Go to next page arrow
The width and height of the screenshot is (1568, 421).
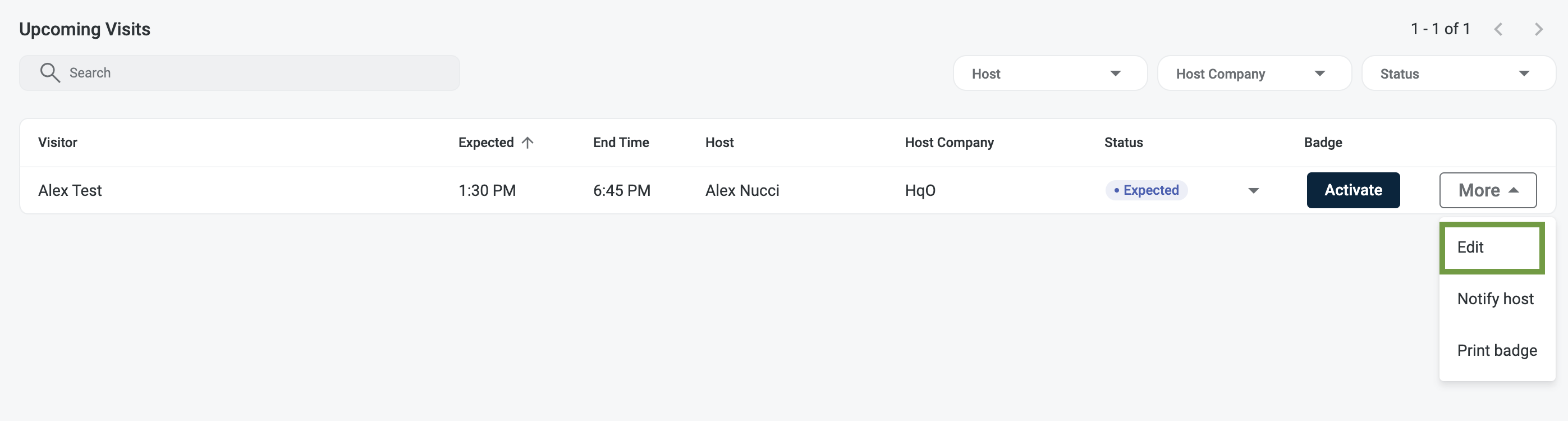(1538, 29)
